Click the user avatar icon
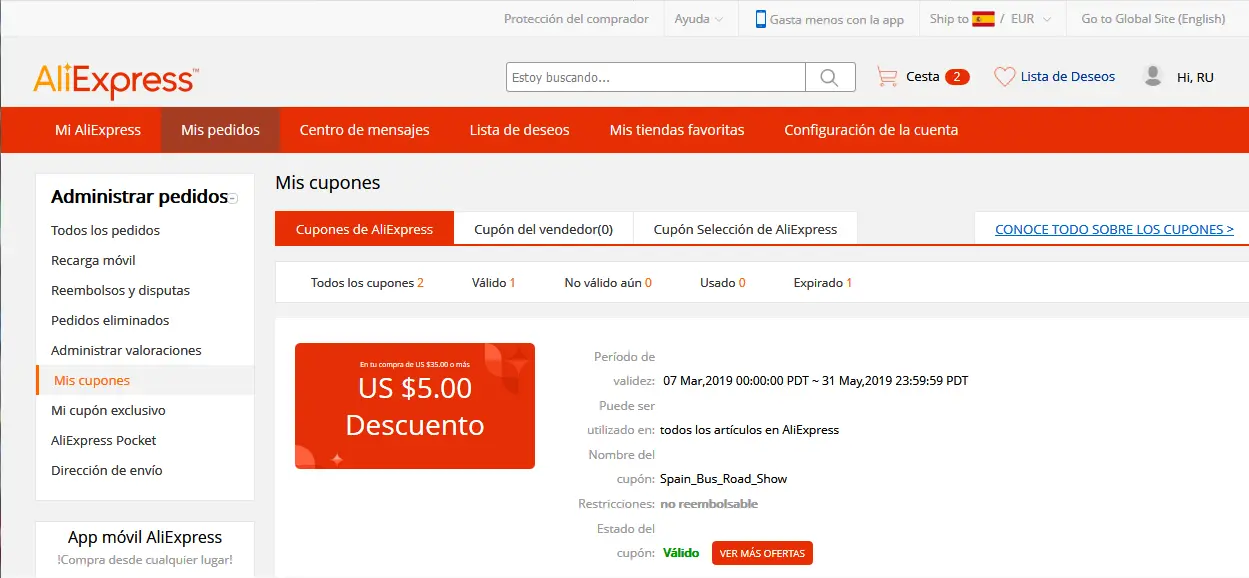This screenshot has height=578, width=1249. click(1153, 76)
